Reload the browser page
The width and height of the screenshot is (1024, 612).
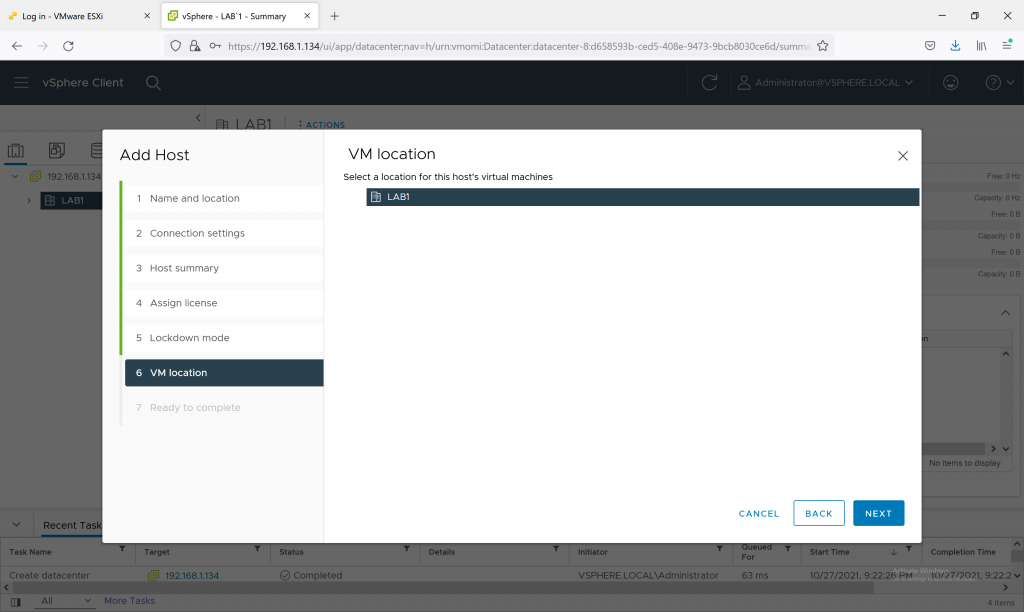[68, 46]
